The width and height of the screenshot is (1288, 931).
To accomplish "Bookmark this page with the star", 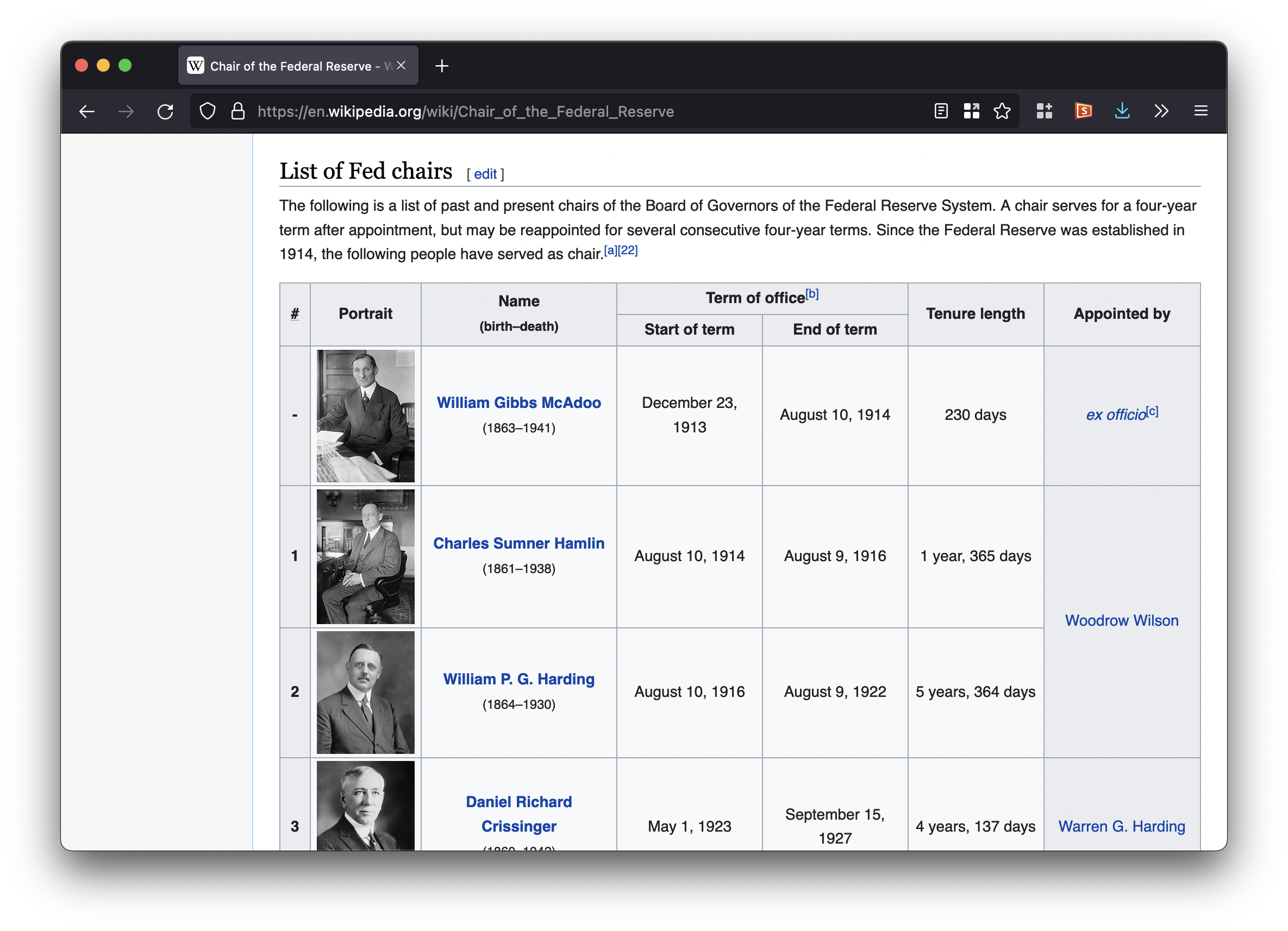I will tap(1002, 111).
